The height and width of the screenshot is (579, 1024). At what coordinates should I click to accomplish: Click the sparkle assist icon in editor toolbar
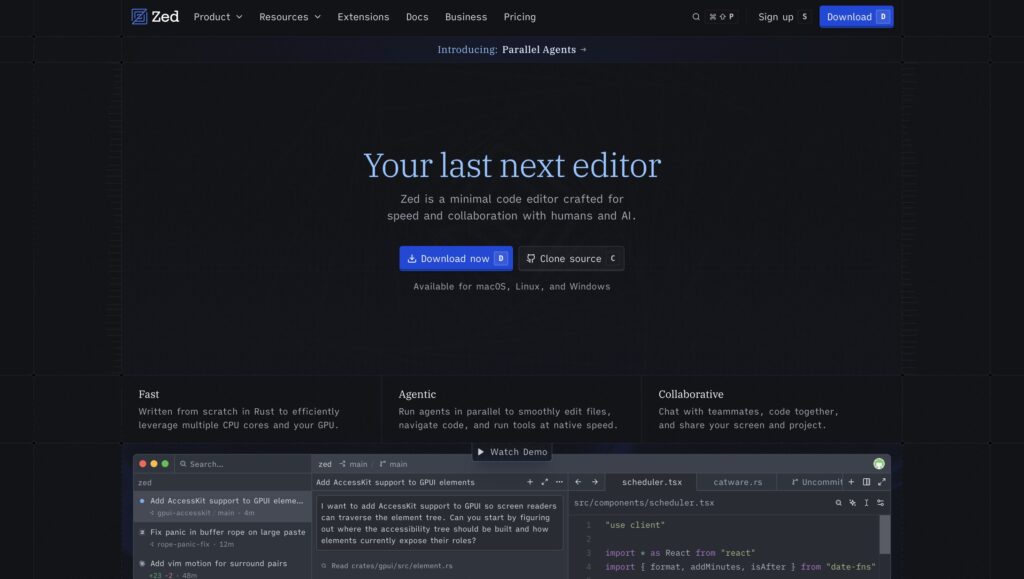[852, 503]
